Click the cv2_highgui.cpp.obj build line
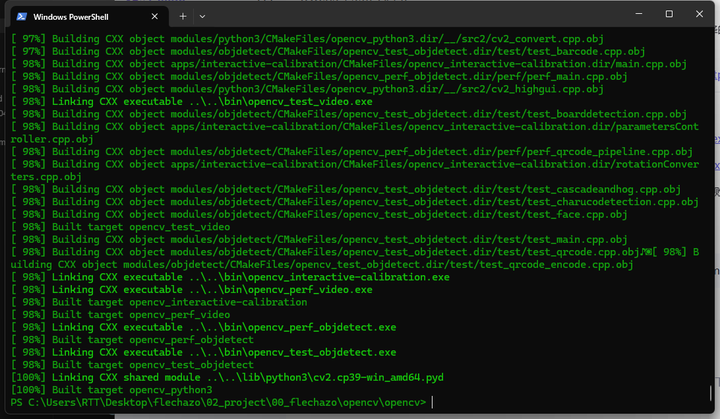This screenshot has height=419, width=720. point(307,89)
